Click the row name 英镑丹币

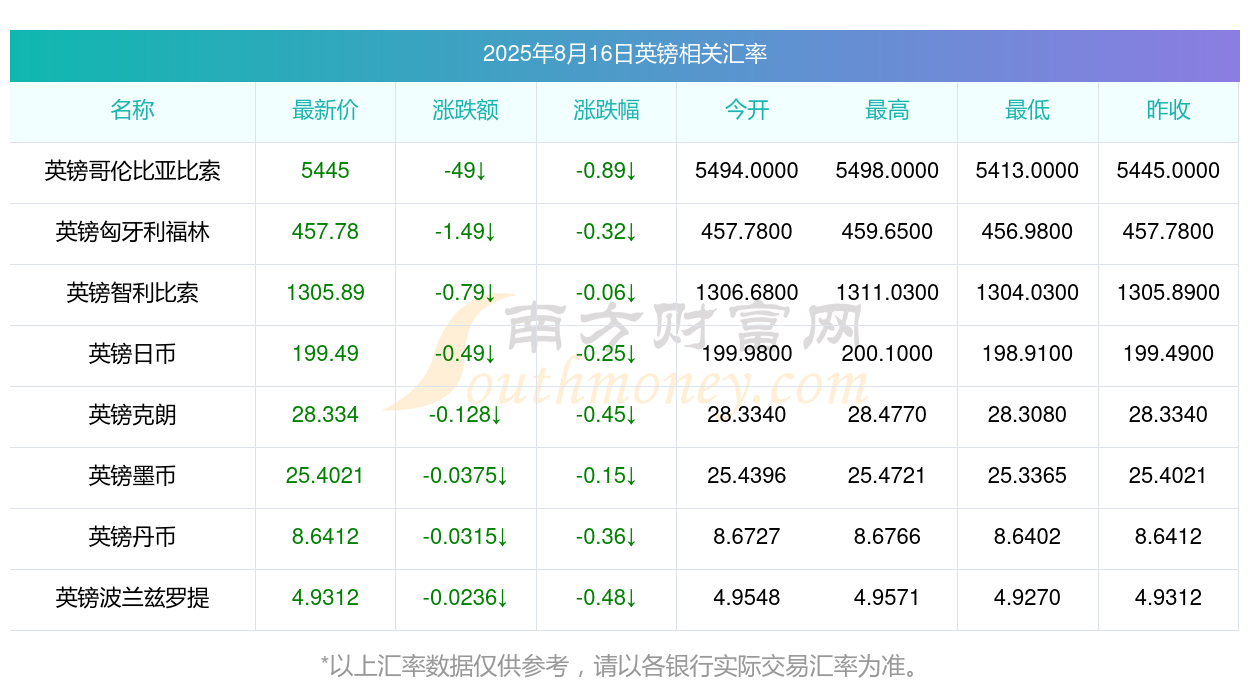coord(132,537)
